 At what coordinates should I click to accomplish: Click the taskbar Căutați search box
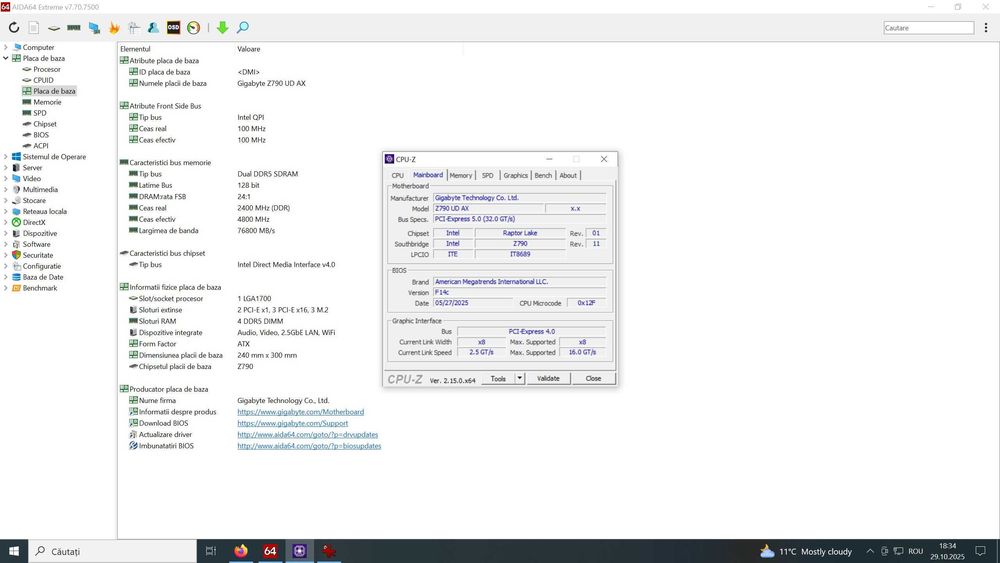pyautogui.click(x=112, y=551)
